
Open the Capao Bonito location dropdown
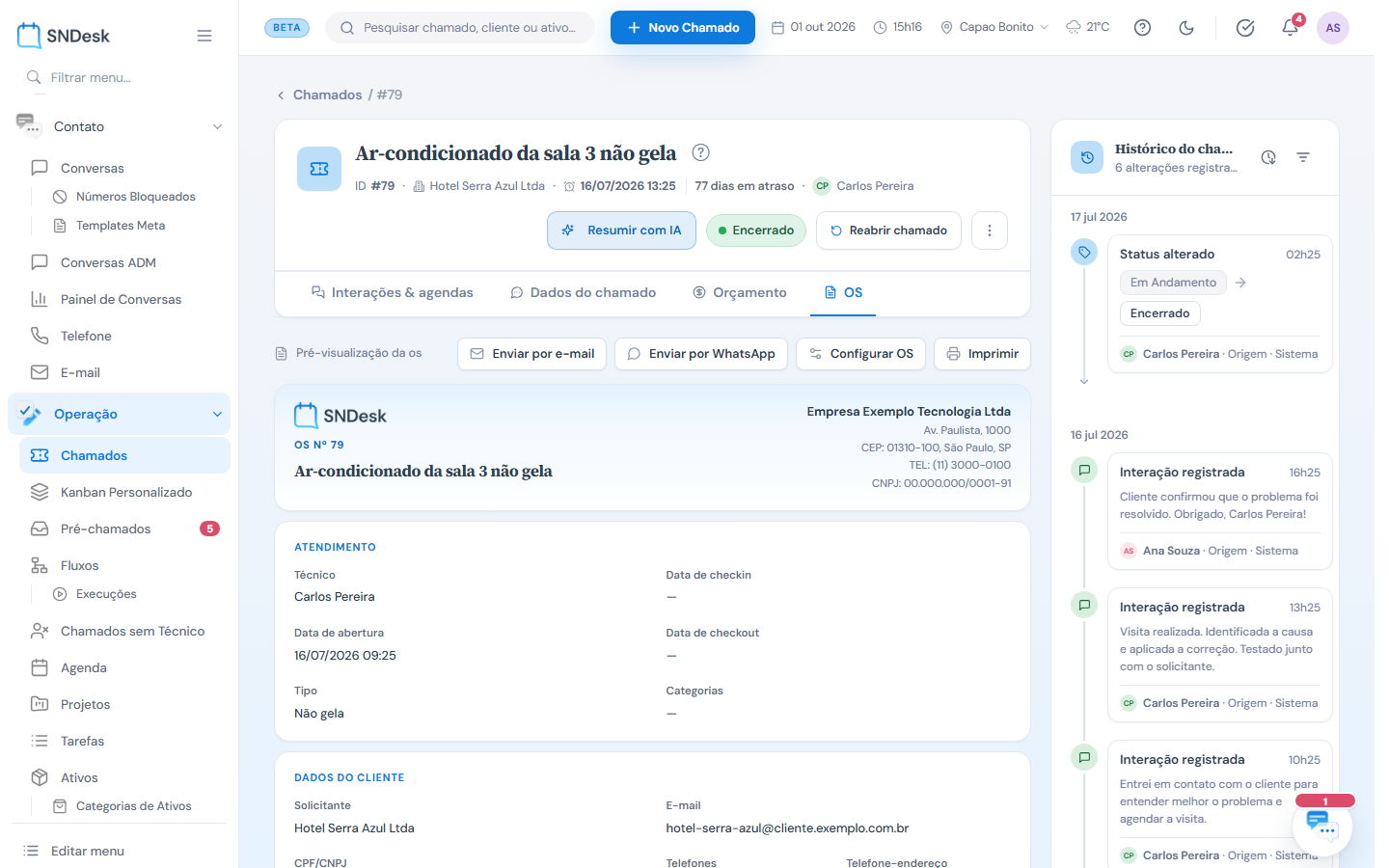pos(994,27)
